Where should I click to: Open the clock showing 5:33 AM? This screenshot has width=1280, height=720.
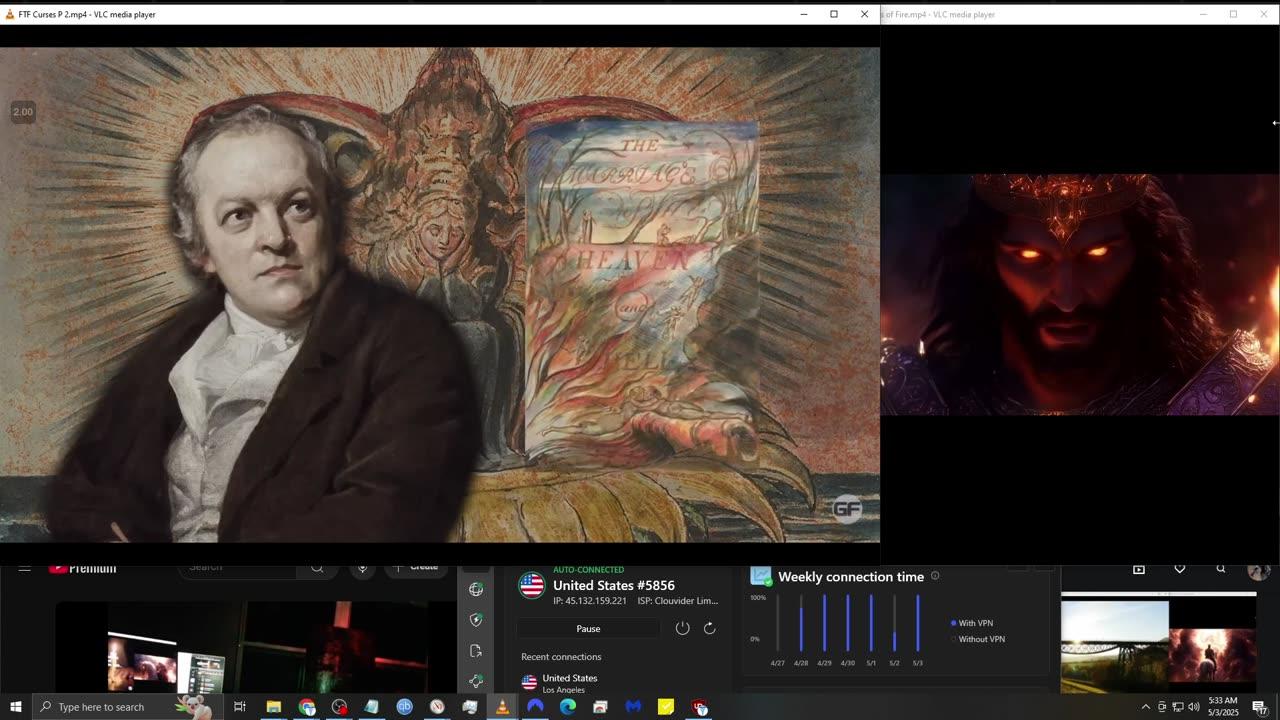[x=1223, y=706]
